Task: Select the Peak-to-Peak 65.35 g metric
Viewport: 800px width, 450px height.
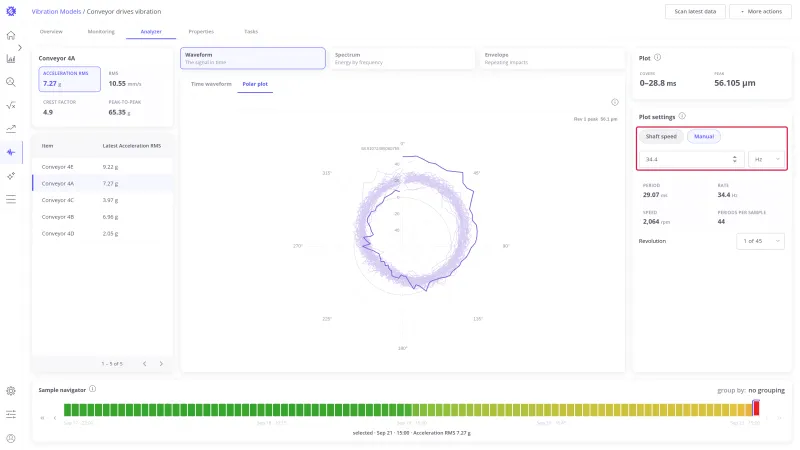Action: (x=126, y=108)
